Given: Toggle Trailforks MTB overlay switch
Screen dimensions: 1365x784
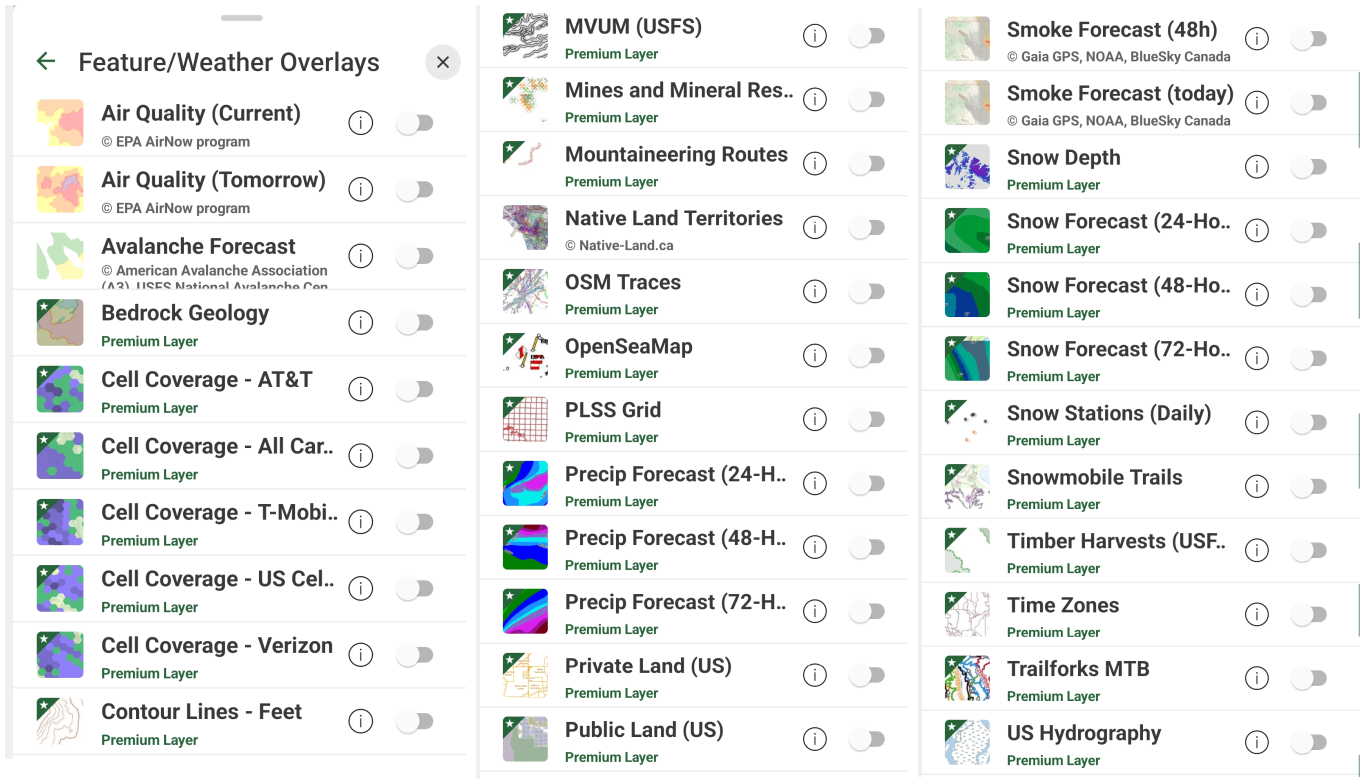Looking at the screenshot, I should [x=1309, y=679].
